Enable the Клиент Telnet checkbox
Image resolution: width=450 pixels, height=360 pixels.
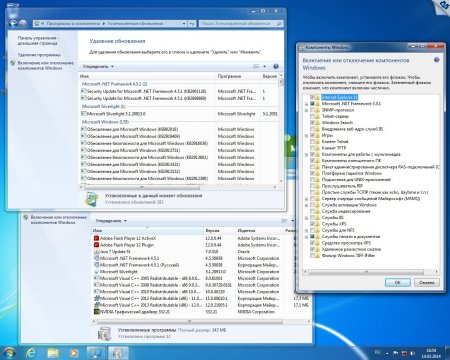point(313,142)
